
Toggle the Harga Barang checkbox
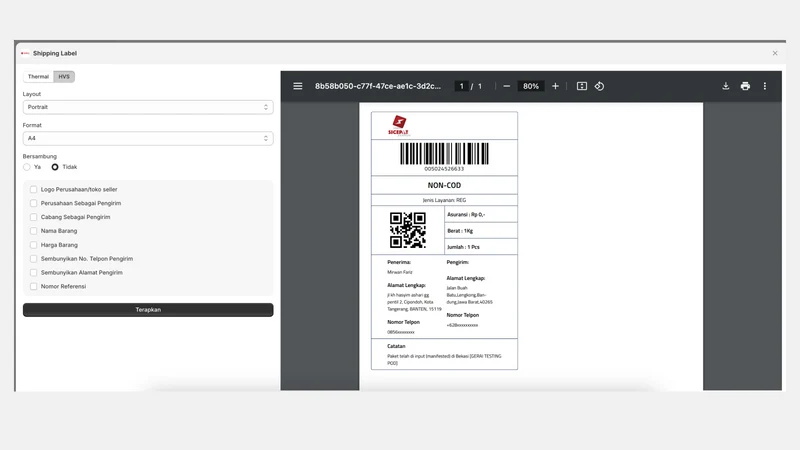point(34,245)
